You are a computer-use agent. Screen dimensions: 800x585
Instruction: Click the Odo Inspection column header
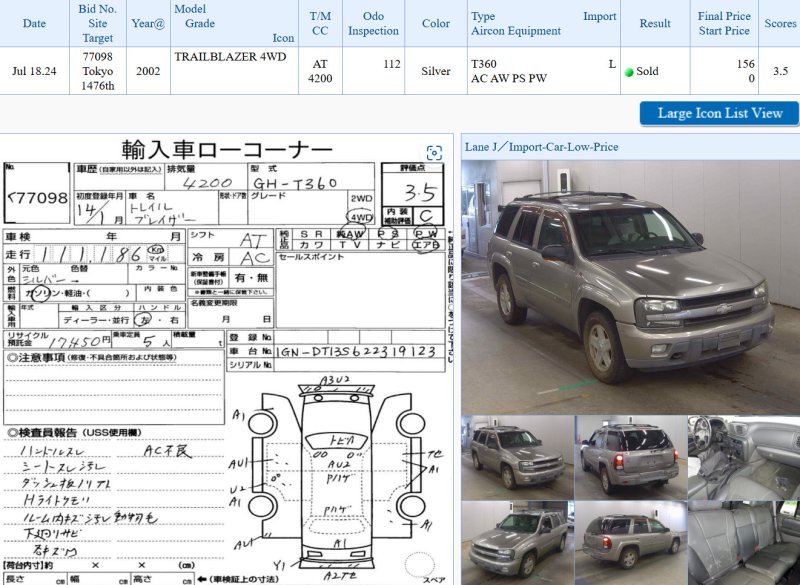373,23
